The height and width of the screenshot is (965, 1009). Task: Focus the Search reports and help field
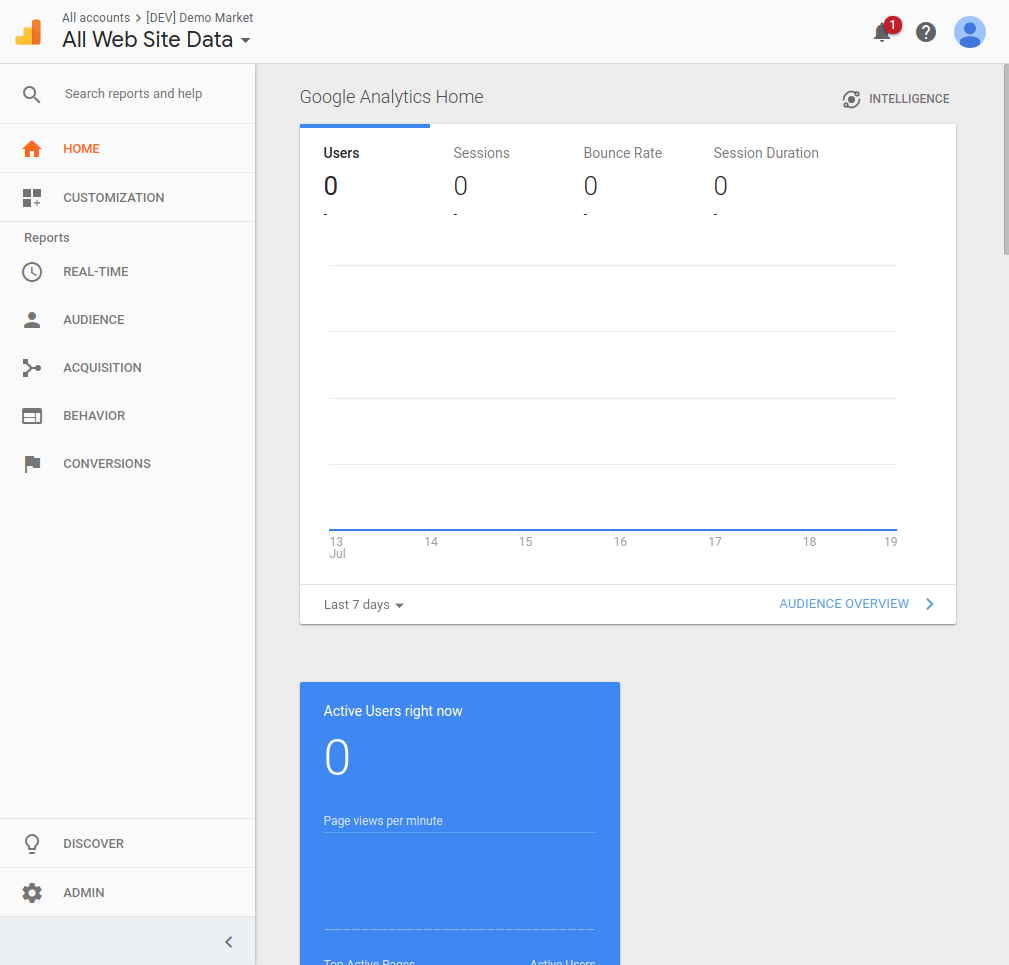[x=133, y=94]
